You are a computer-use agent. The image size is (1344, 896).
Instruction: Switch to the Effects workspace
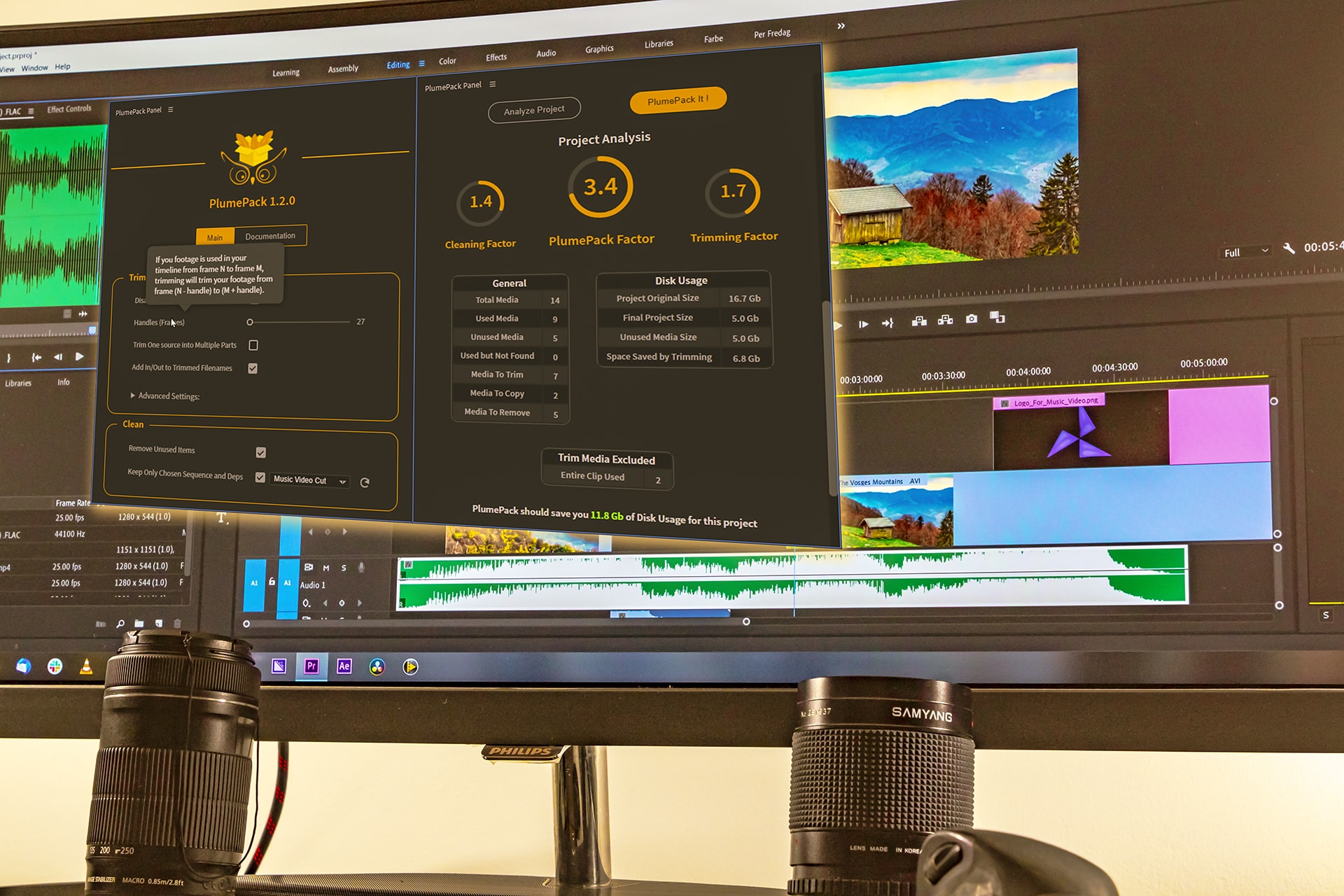point(496,57)
